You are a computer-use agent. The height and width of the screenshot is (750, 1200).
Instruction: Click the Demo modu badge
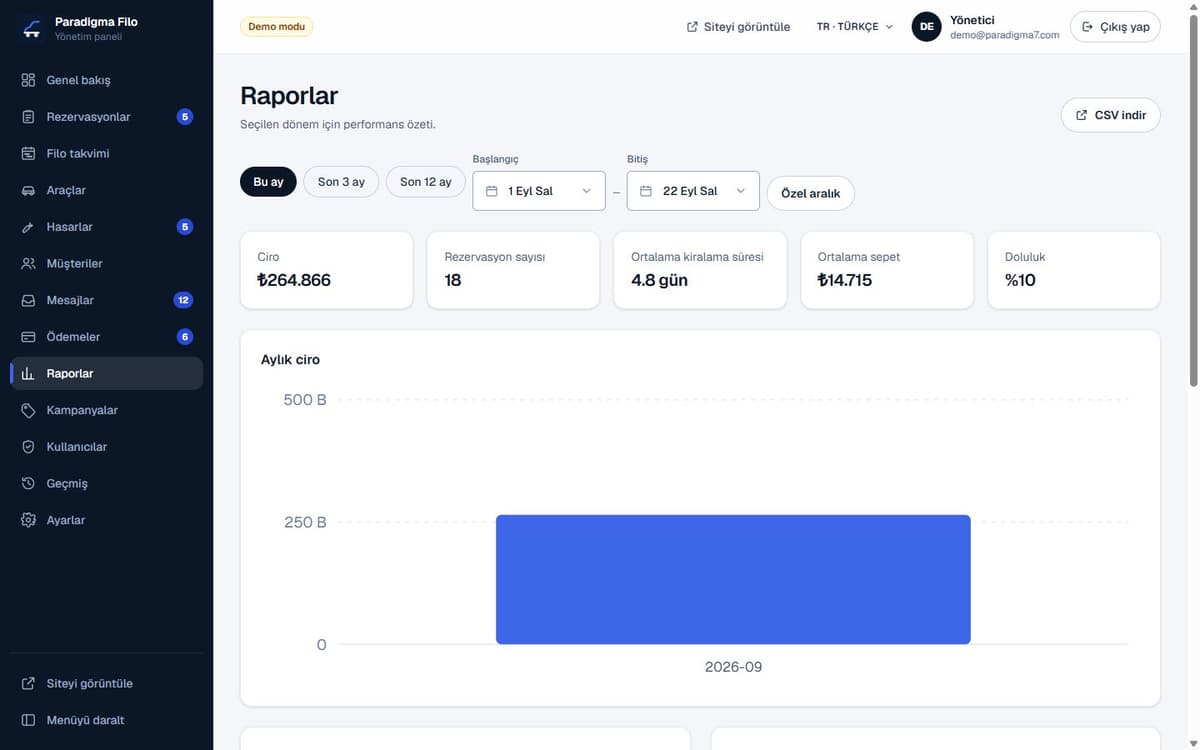(277, 27)
